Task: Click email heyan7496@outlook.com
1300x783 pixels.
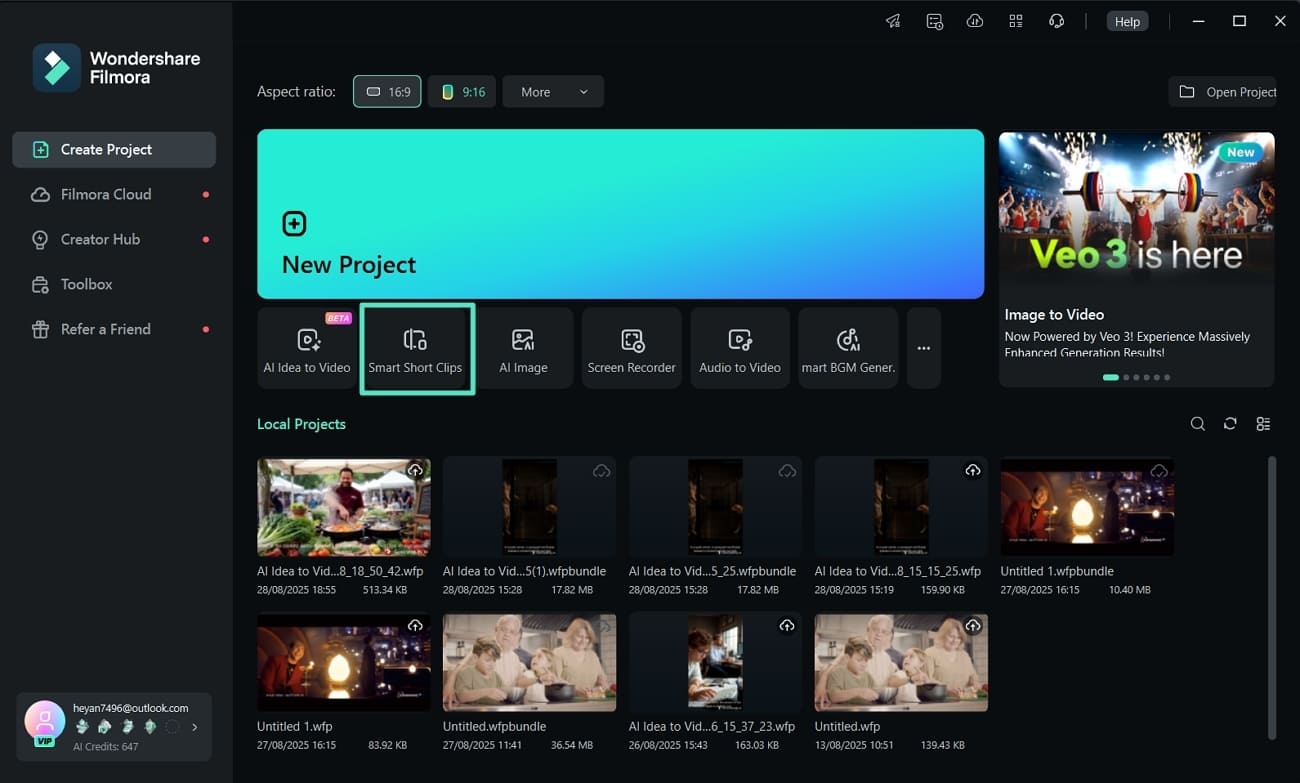Action: (x=131, y=708)
